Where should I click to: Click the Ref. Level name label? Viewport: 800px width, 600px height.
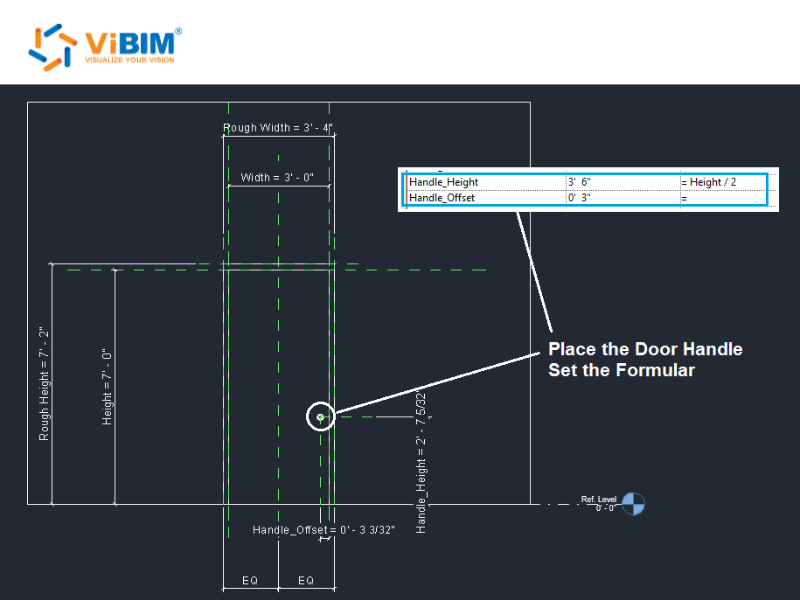(598, 499)
